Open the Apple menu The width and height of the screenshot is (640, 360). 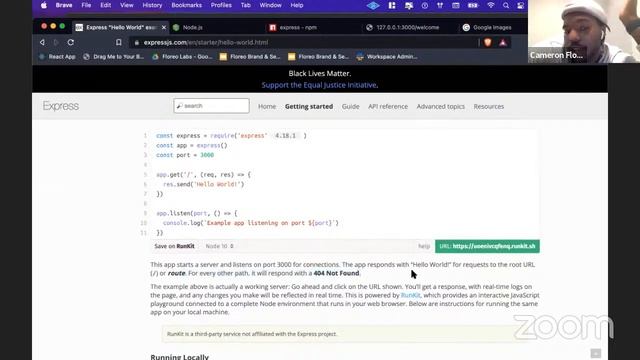pyautogui.click(x=44, y=5)
